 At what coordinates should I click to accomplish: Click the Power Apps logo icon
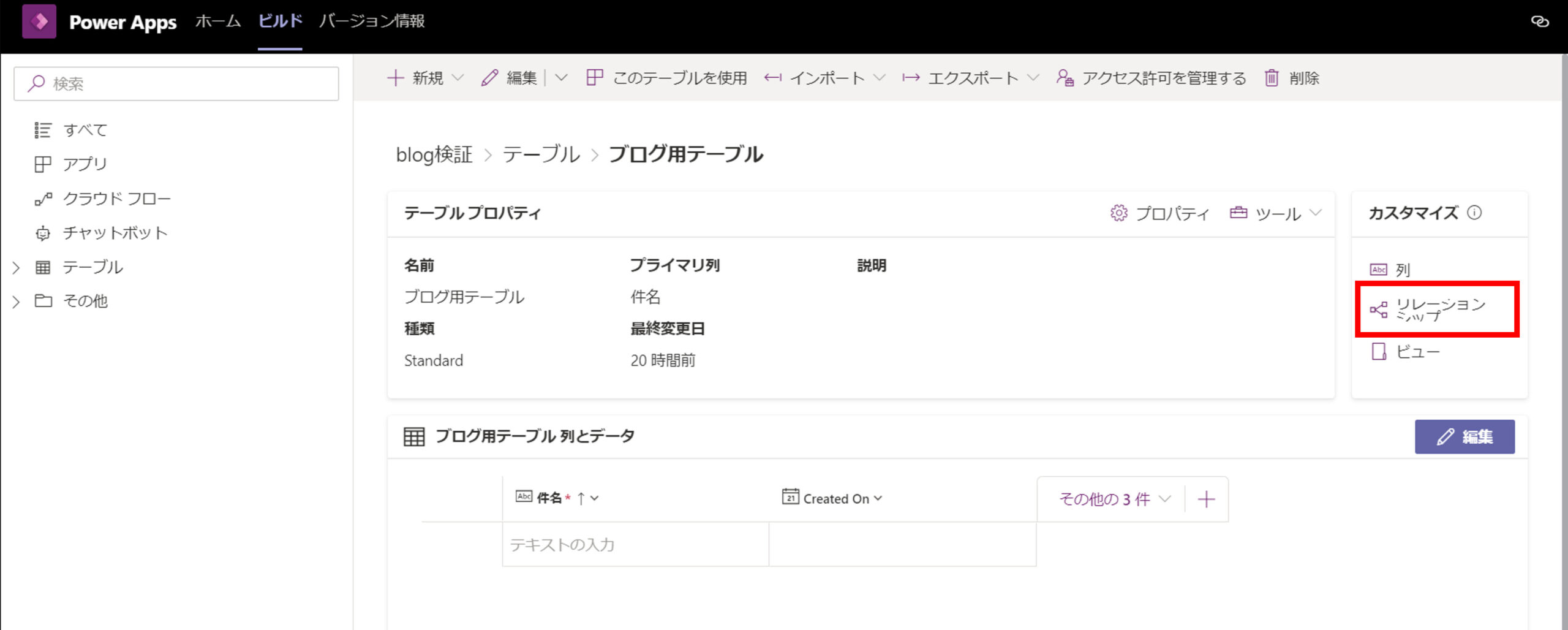(x=39, y=21)
